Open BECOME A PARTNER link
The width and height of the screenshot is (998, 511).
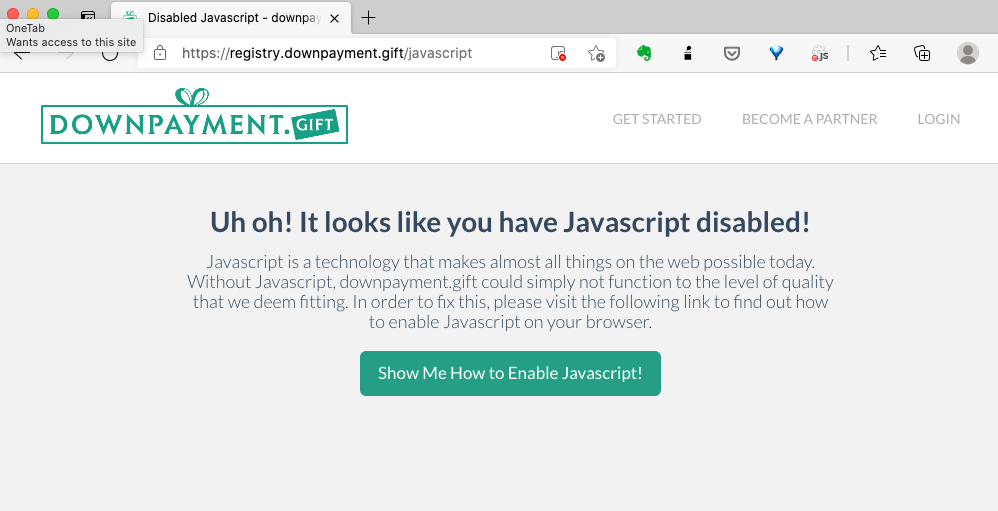click(809, 119)
